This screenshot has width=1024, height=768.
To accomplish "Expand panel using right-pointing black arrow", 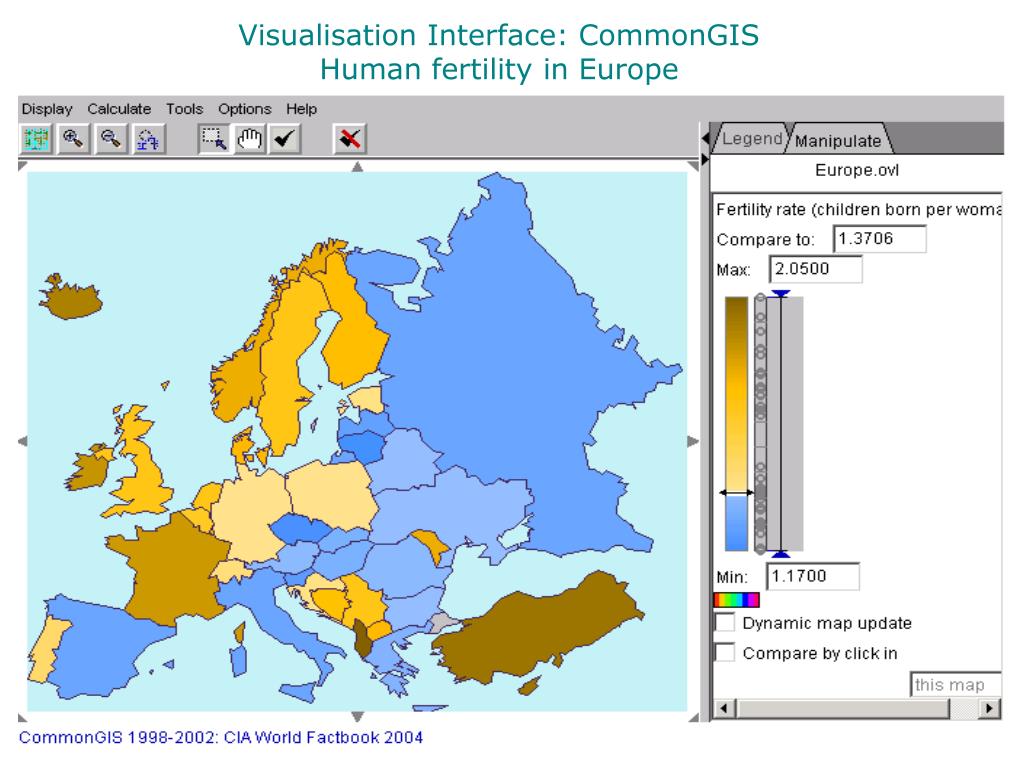I will click(705, 159).
